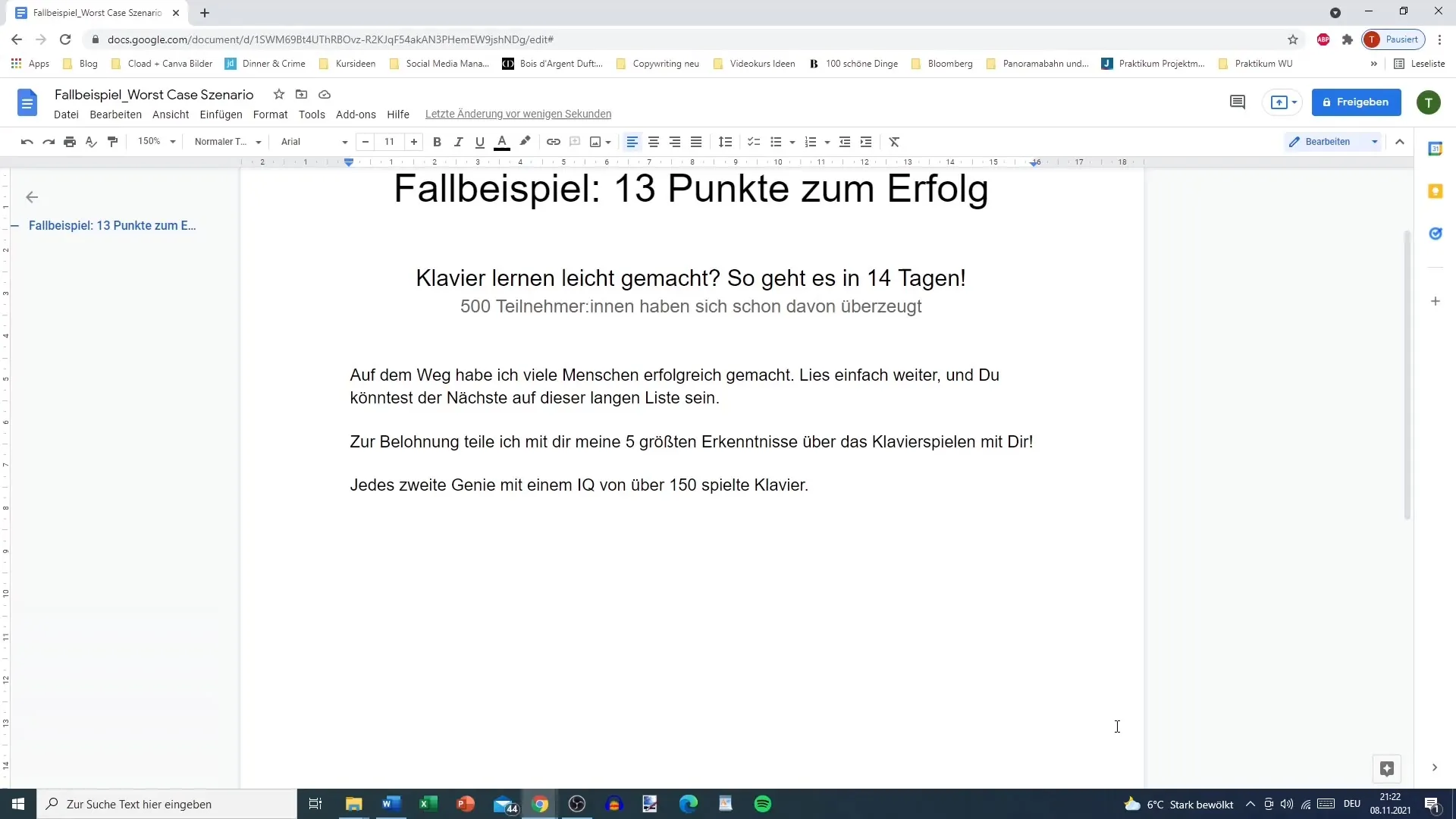Jump to outline heading Fallbeispiel: 13 Punkte
The image size is (1456, 819).
click(x=112, y=225)
